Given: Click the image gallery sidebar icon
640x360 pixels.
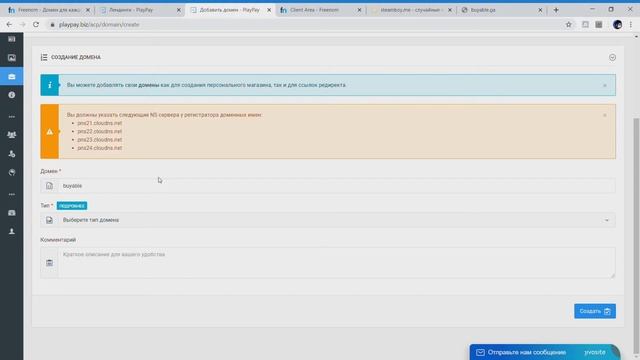Looking at the screenshot, I should tap(12, 58).
